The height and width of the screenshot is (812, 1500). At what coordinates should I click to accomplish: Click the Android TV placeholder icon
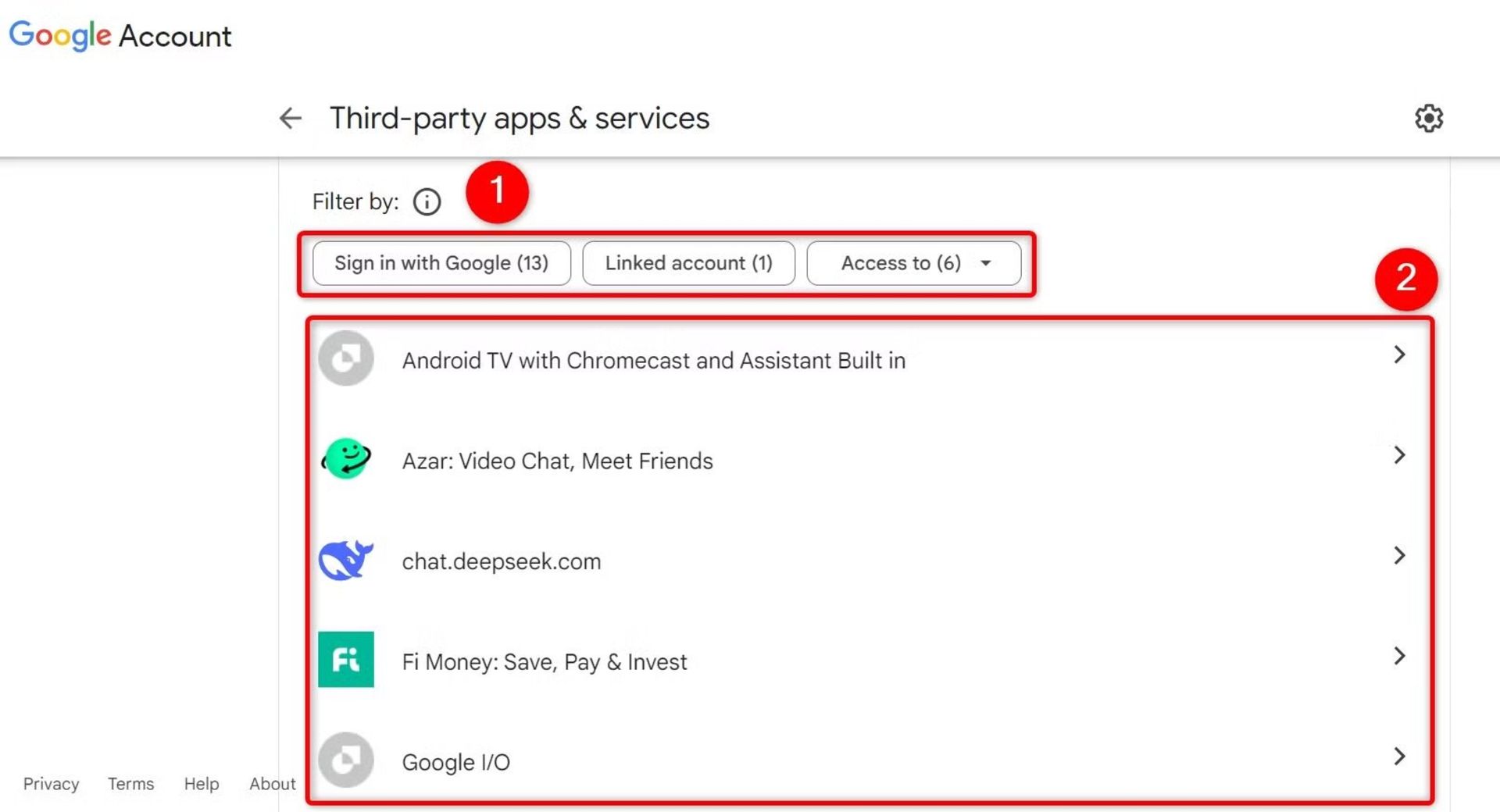tap(346, 359)
